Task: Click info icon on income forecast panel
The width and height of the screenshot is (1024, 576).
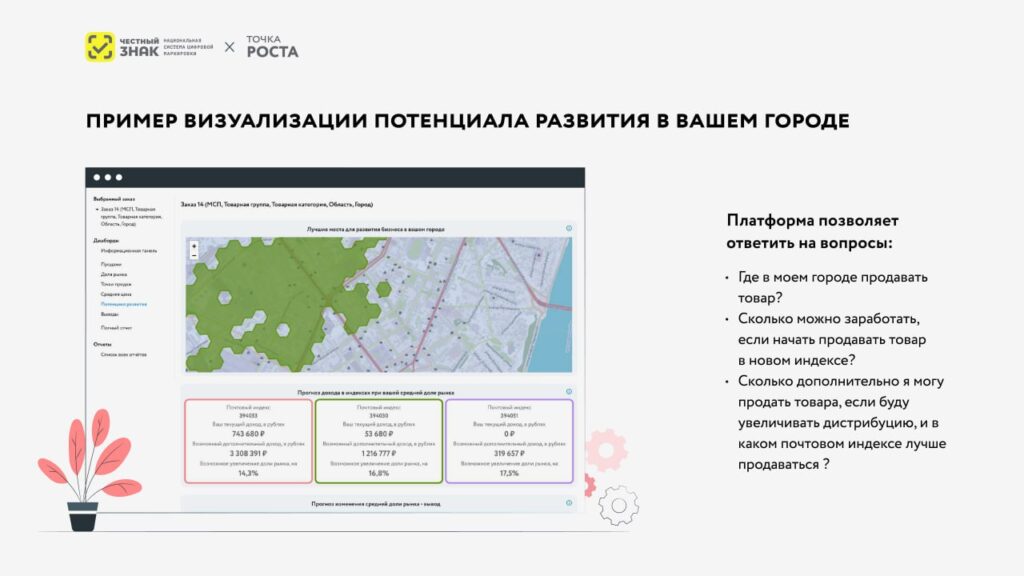Action: (568, 392)
